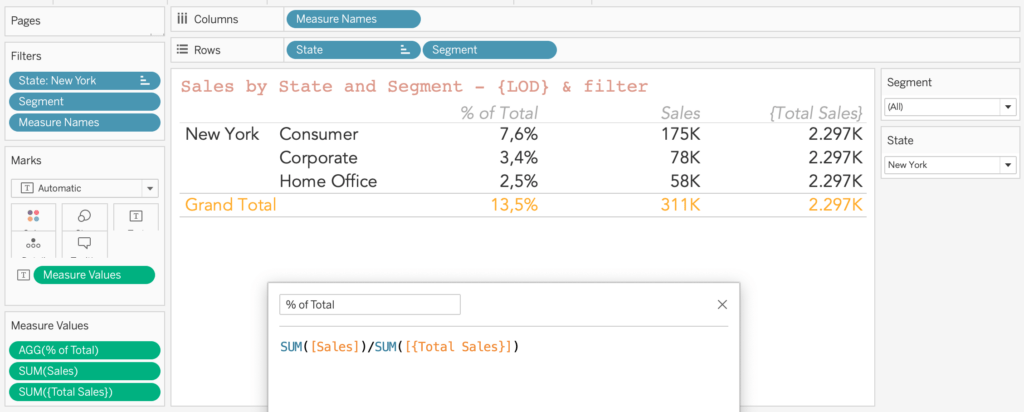Select the Segment pill on Rows shelf
The image size is (1024, 412).
[489, 49]
